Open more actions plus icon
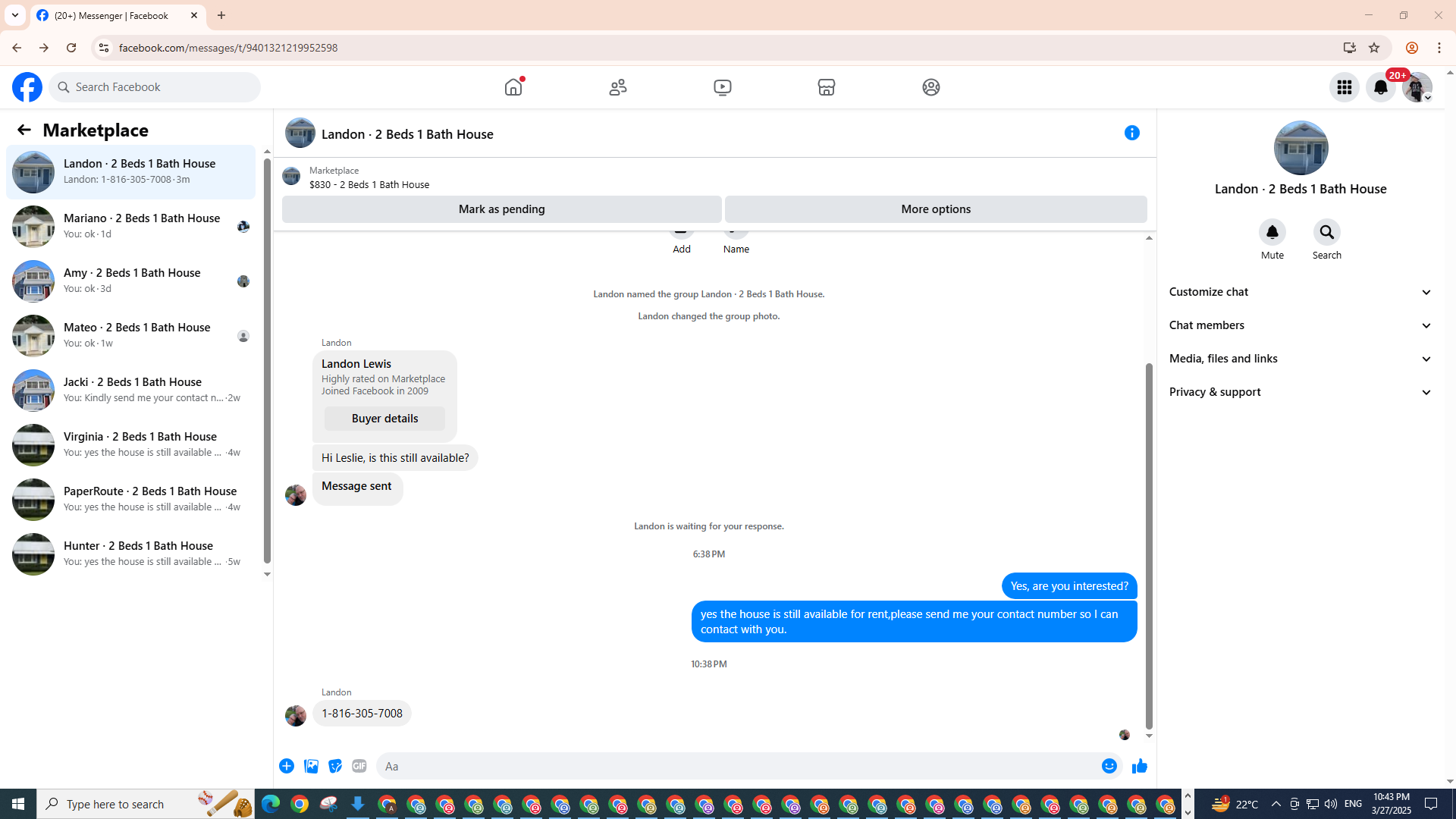1456x819 pixels. pos(287,766)
